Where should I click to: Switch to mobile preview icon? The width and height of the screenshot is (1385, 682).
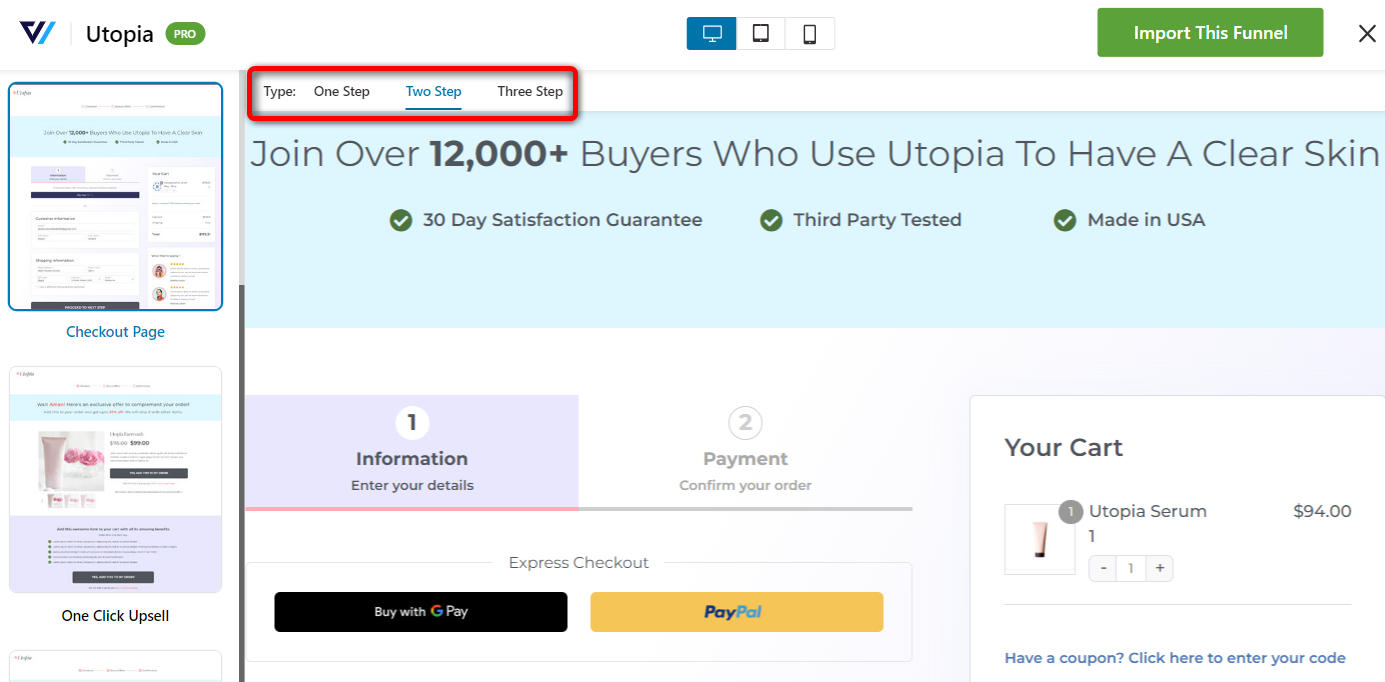pos(810,33)
